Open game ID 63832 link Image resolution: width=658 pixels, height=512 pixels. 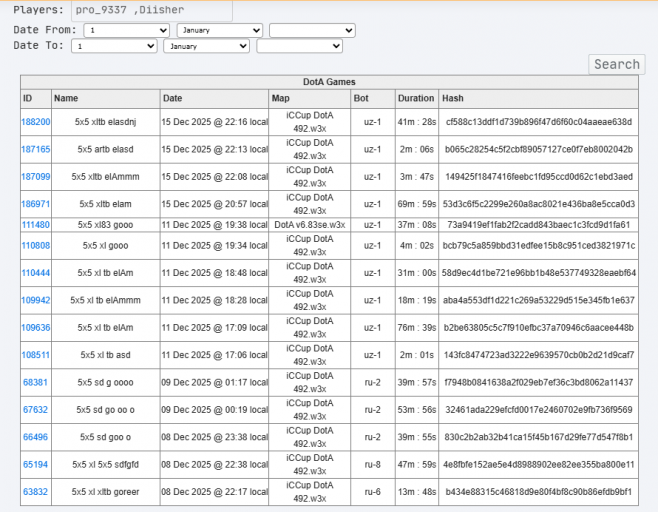click(35, 492)
